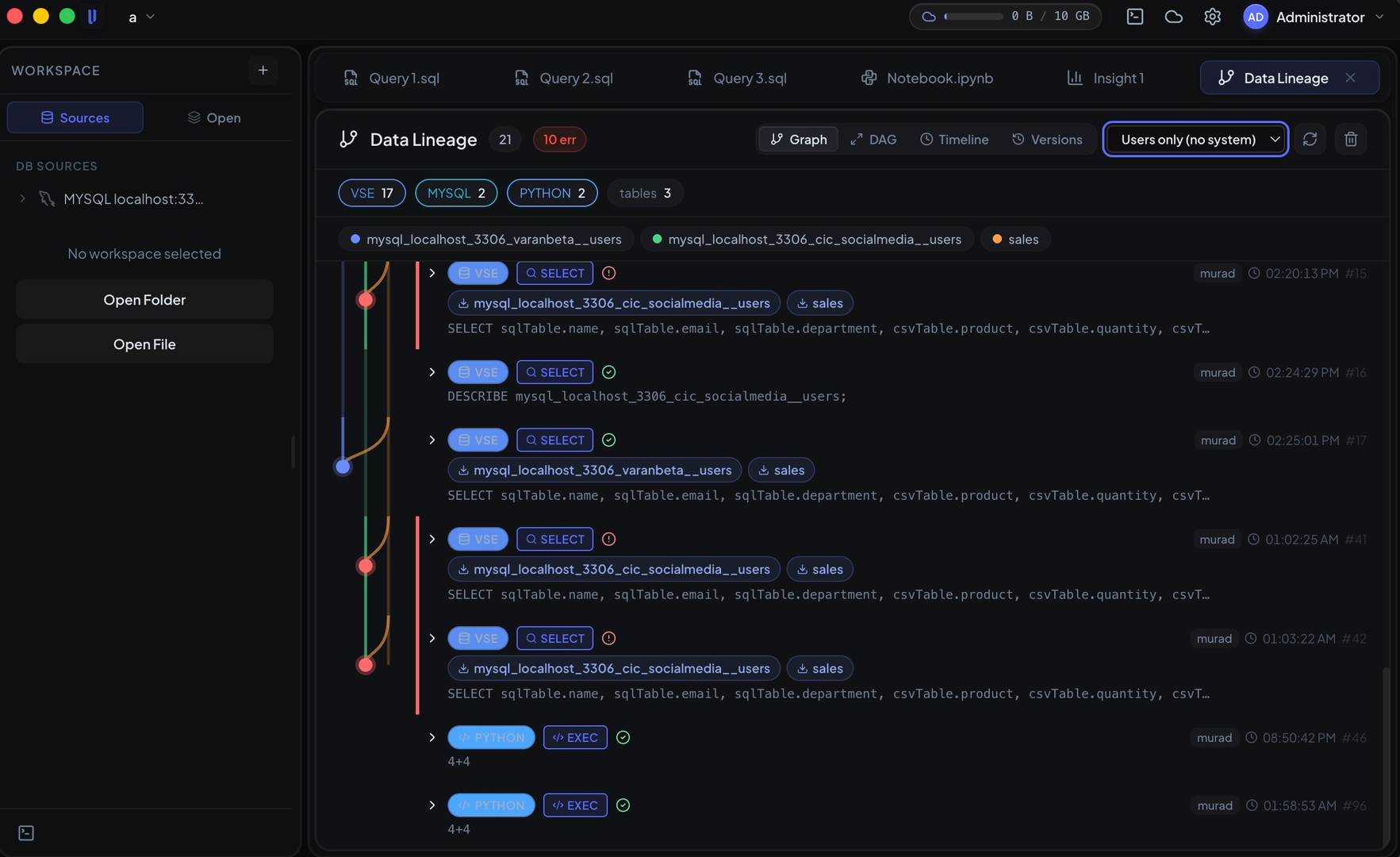This screenshot has width=1400, height=857.
Task: Expand MYSQL localhost source tree item
Action: point(22,198)
